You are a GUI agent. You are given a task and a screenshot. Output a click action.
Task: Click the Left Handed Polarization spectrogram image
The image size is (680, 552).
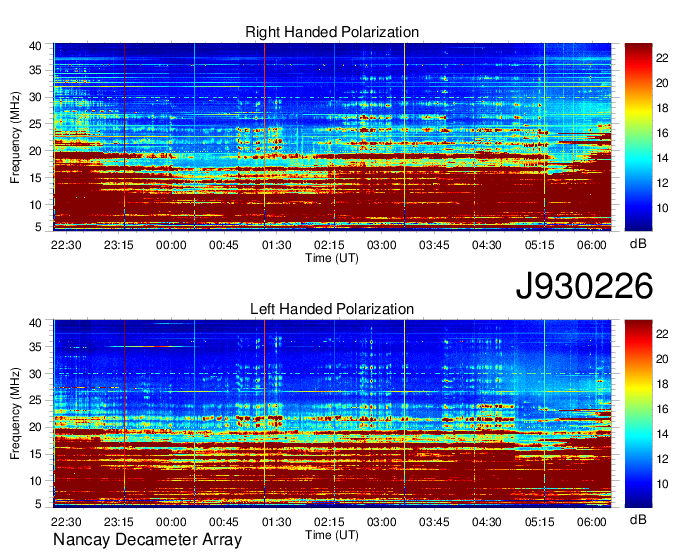[x=332, y=414]
